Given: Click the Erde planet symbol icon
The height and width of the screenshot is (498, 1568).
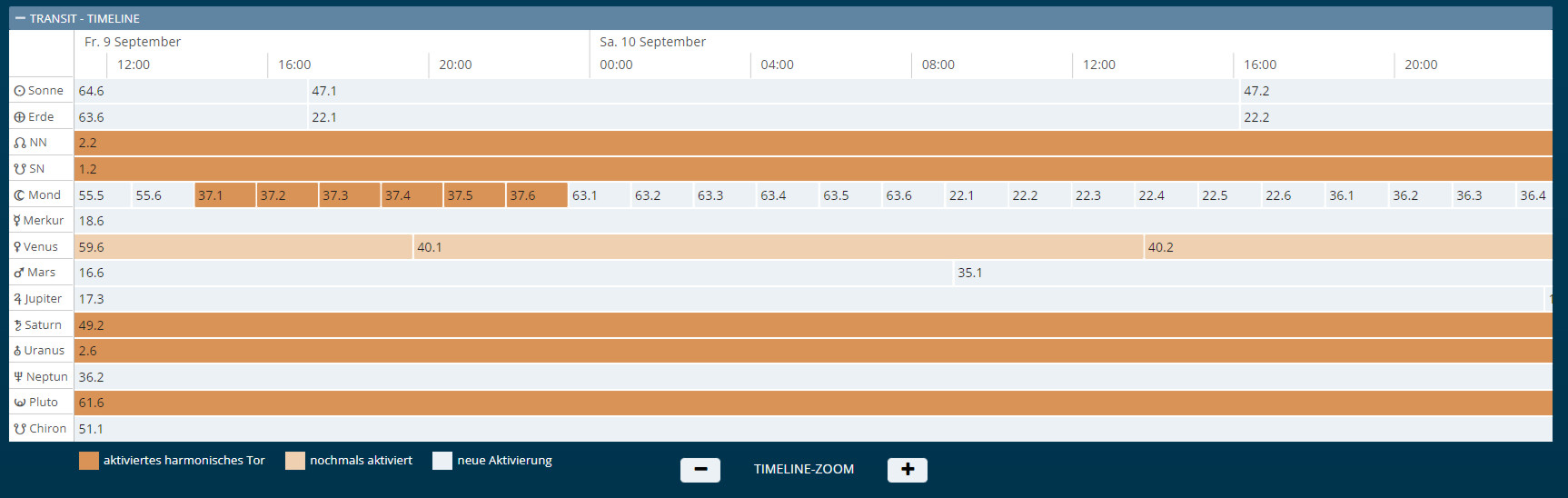Looking at the screenshot, I should (19, 117).
